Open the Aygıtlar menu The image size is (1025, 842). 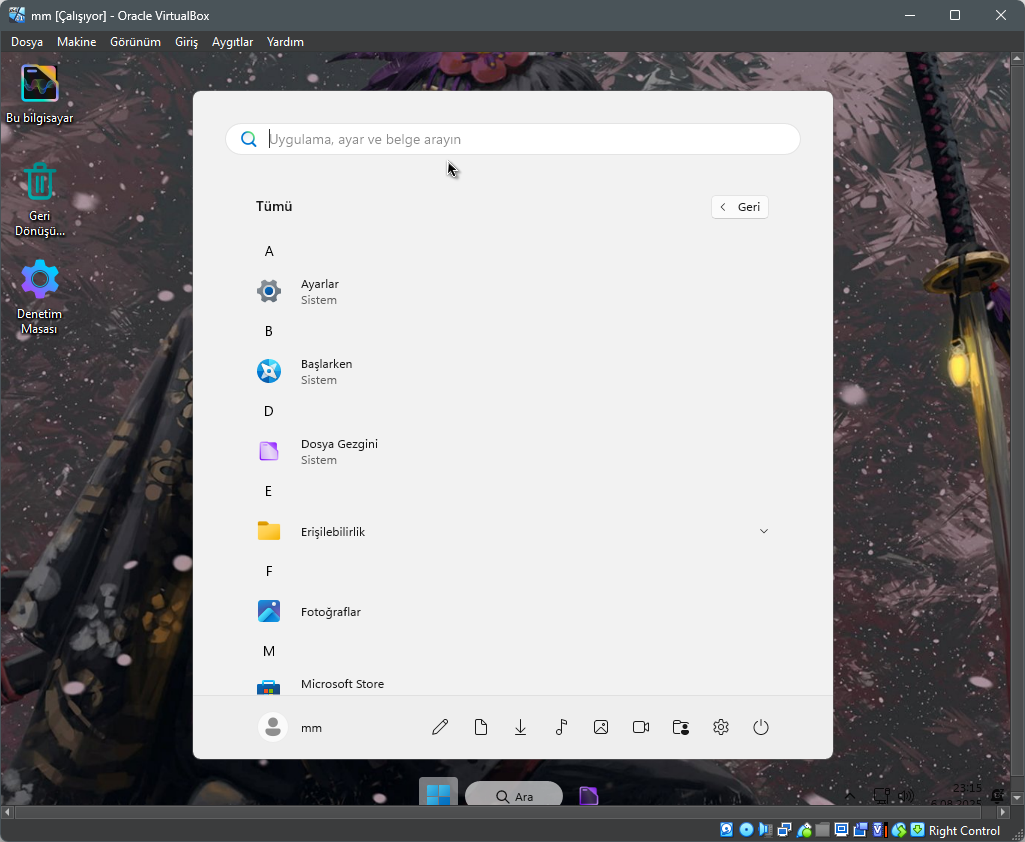232,42
